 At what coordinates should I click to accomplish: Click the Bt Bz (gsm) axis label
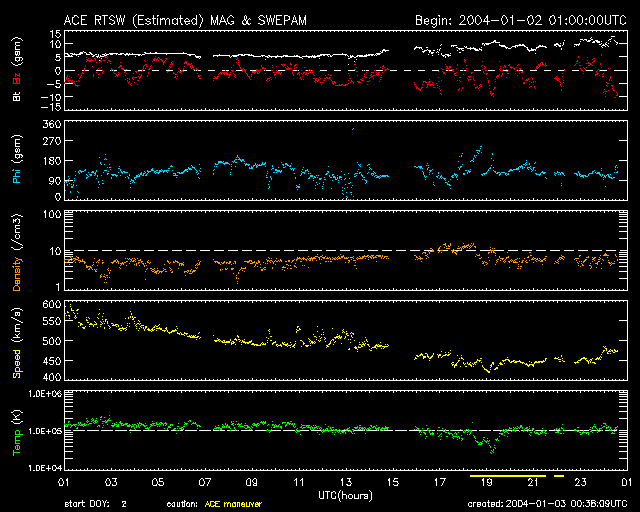16,70
